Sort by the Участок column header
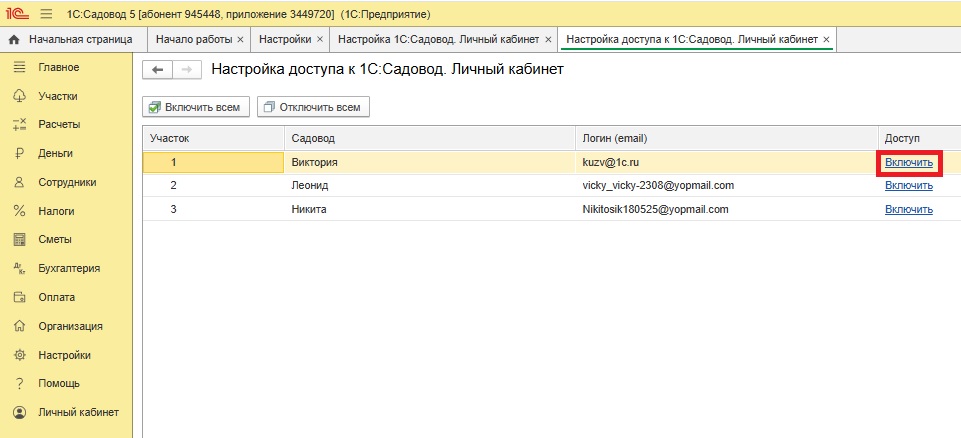 (x=213, y=138)
